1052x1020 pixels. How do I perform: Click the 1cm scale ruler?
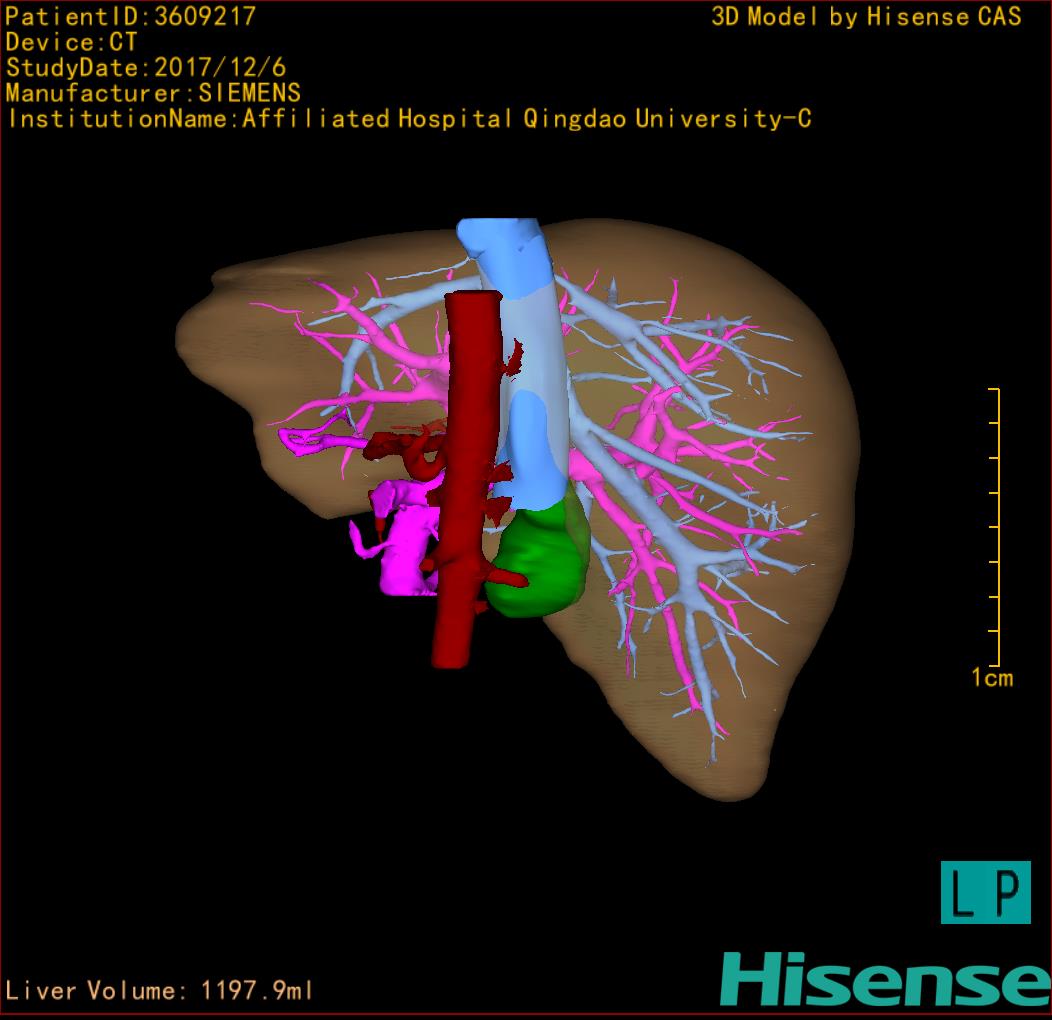click(x=995, y=527)
